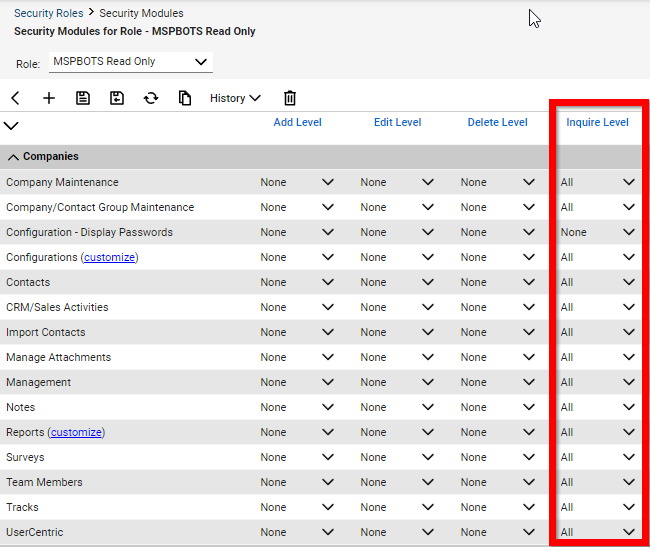Screen dimensions: 650x547
Task: Click the Security Roles breadcrumb
Action: [48, 13]
